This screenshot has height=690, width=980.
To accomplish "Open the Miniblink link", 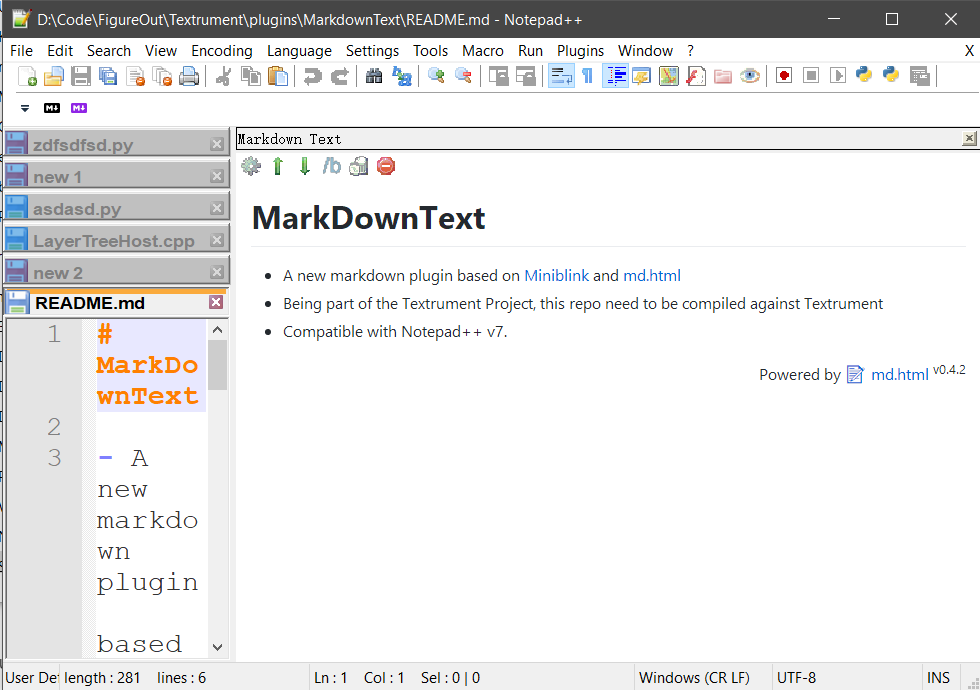I will coord(556,276).
